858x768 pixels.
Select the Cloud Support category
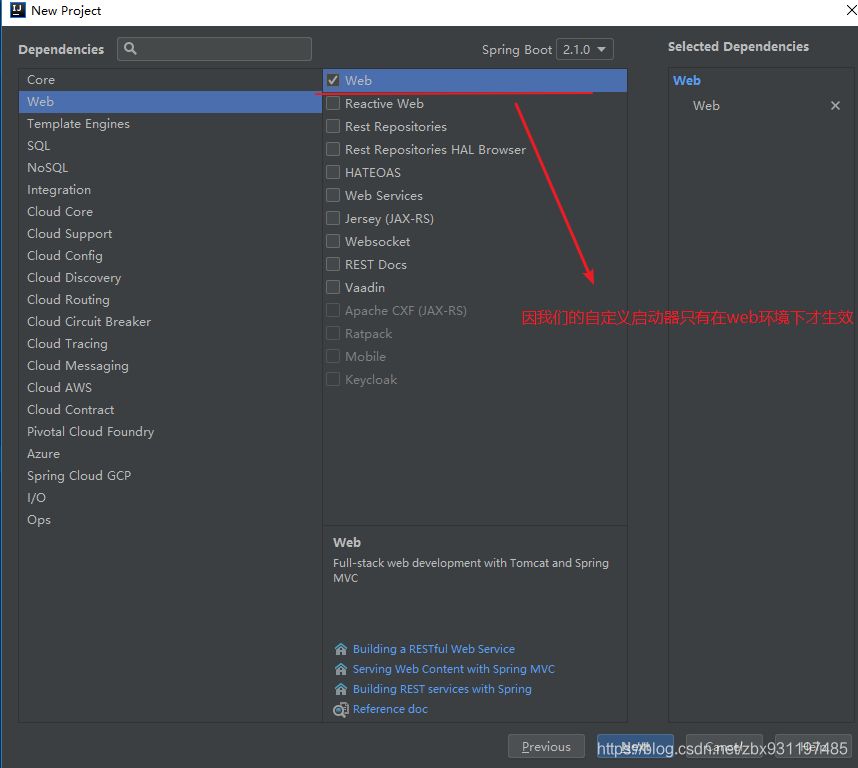click(170, 234)
